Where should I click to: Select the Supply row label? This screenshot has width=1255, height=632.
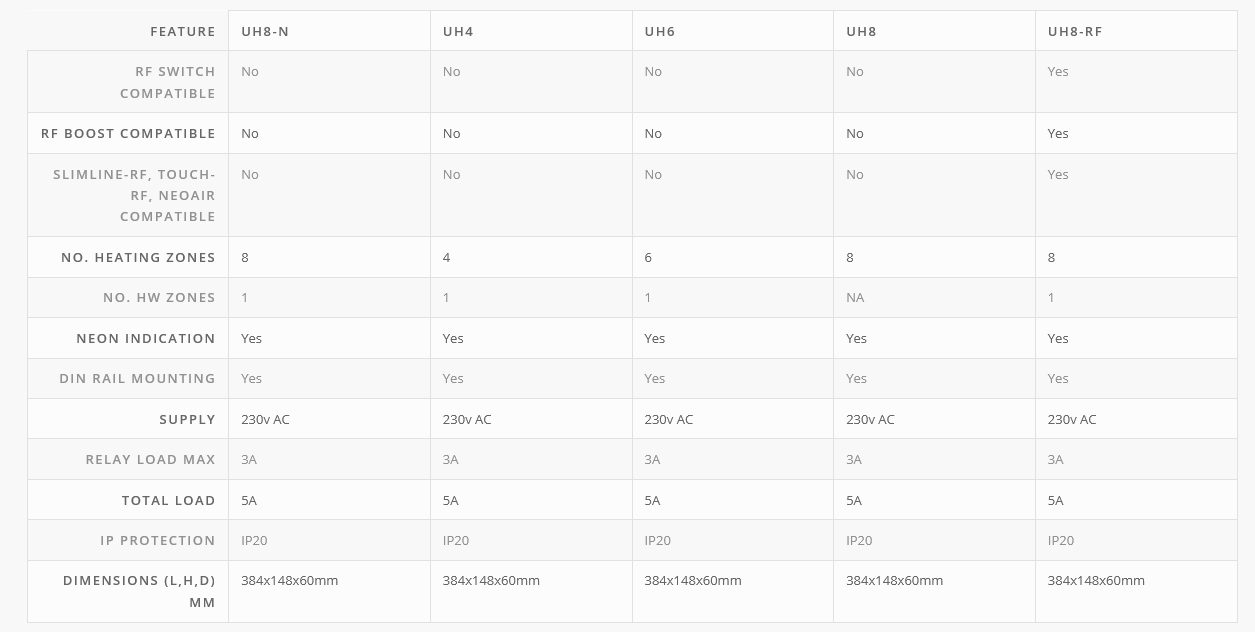tap(187, 419)
